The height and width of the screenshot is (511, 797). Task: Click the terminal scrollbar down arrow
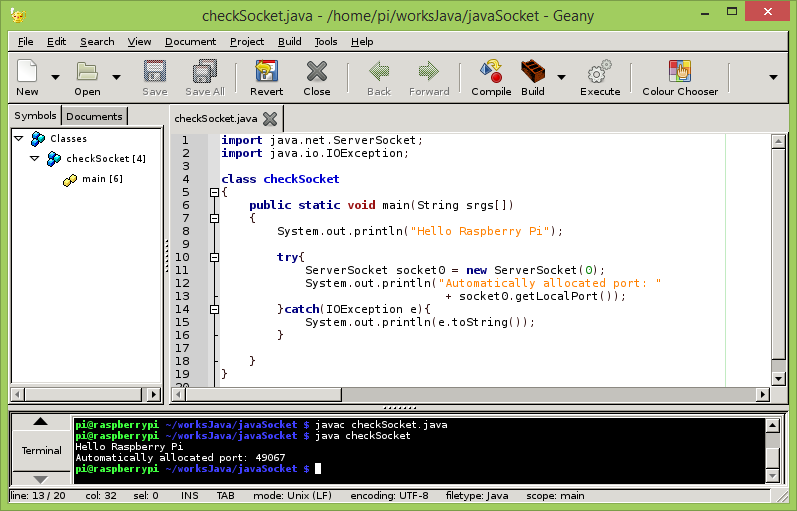tap(772, 476)
